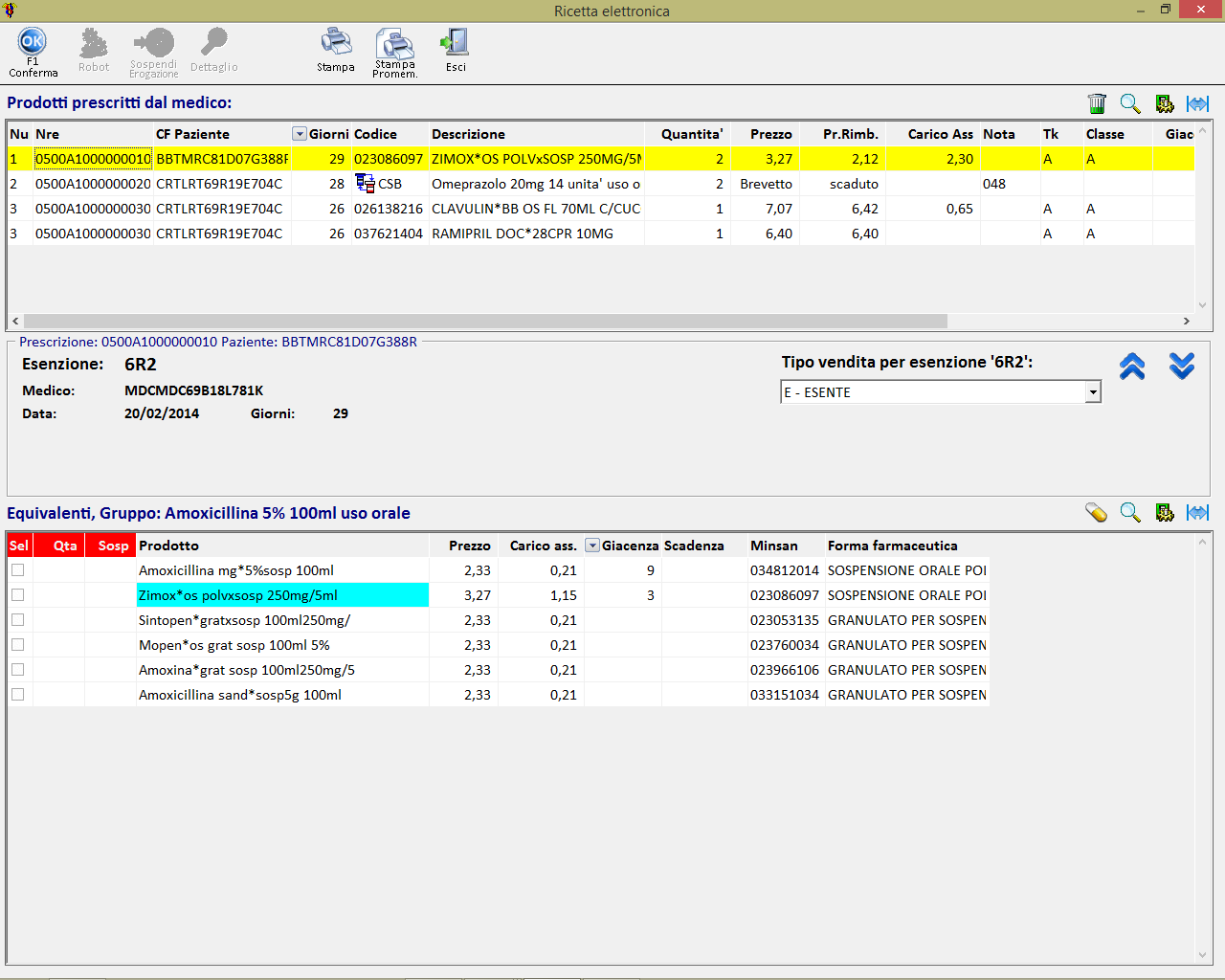Viewport: 1225px width, 980px height.
Task: Click the pill icon in Equivalenti header
Action: pyautogui.click(x=1097, y=513)
